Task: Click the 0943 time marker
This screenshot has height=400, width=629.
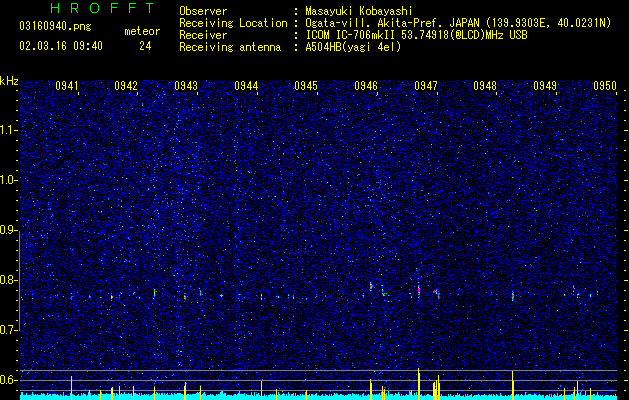Action: click(186, 86)
